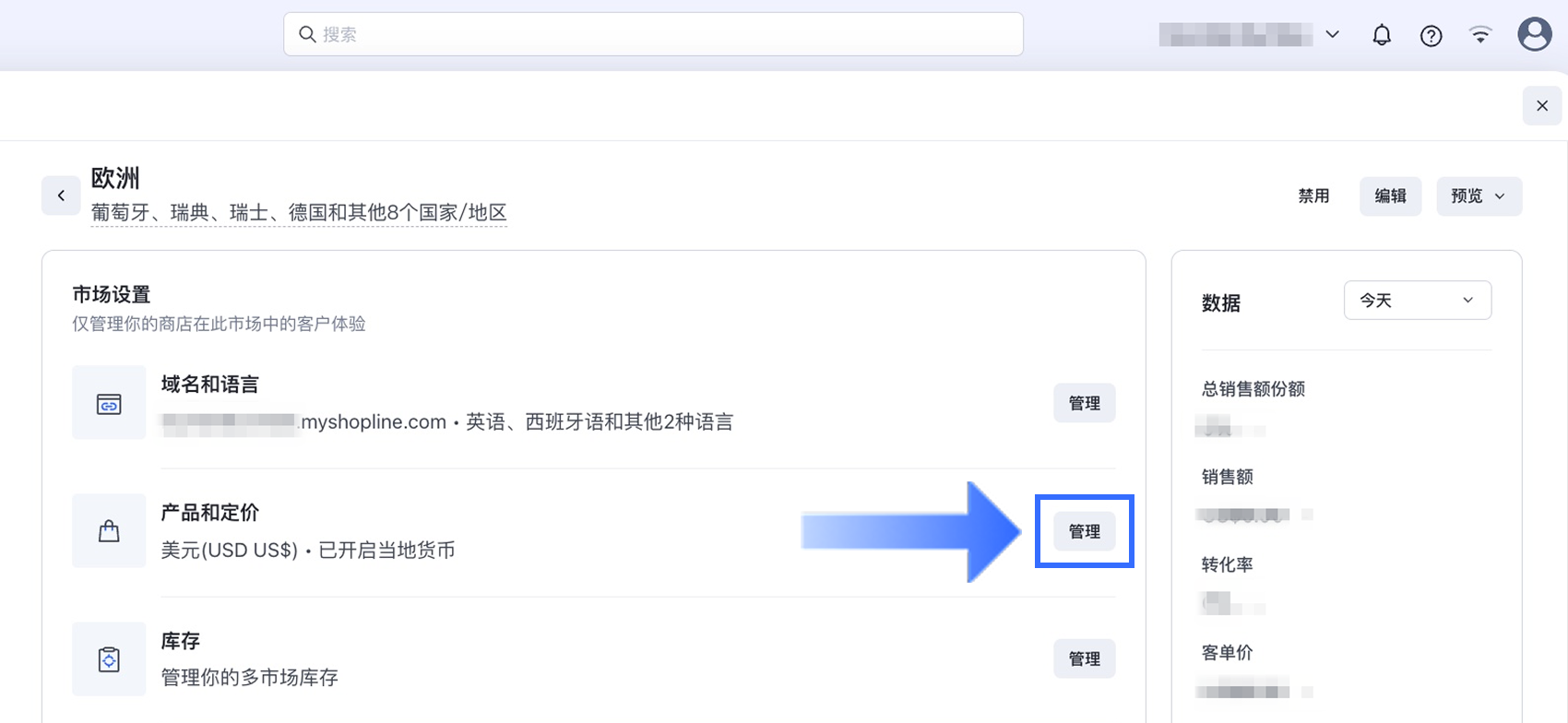Image resolution: width=1568 pixels, height=723 pixels.
Task: Open the help question mark icon
Action: pos(1431,35)
